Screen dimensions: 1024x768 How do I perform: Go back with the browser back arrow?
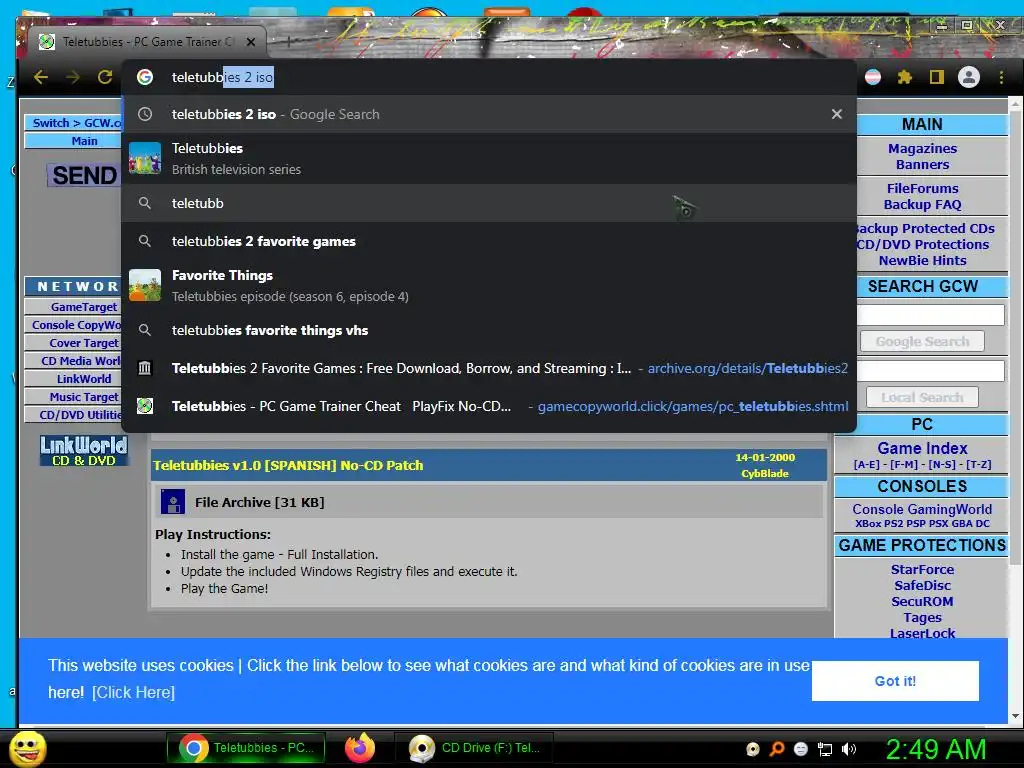click(x=41, y=77)
